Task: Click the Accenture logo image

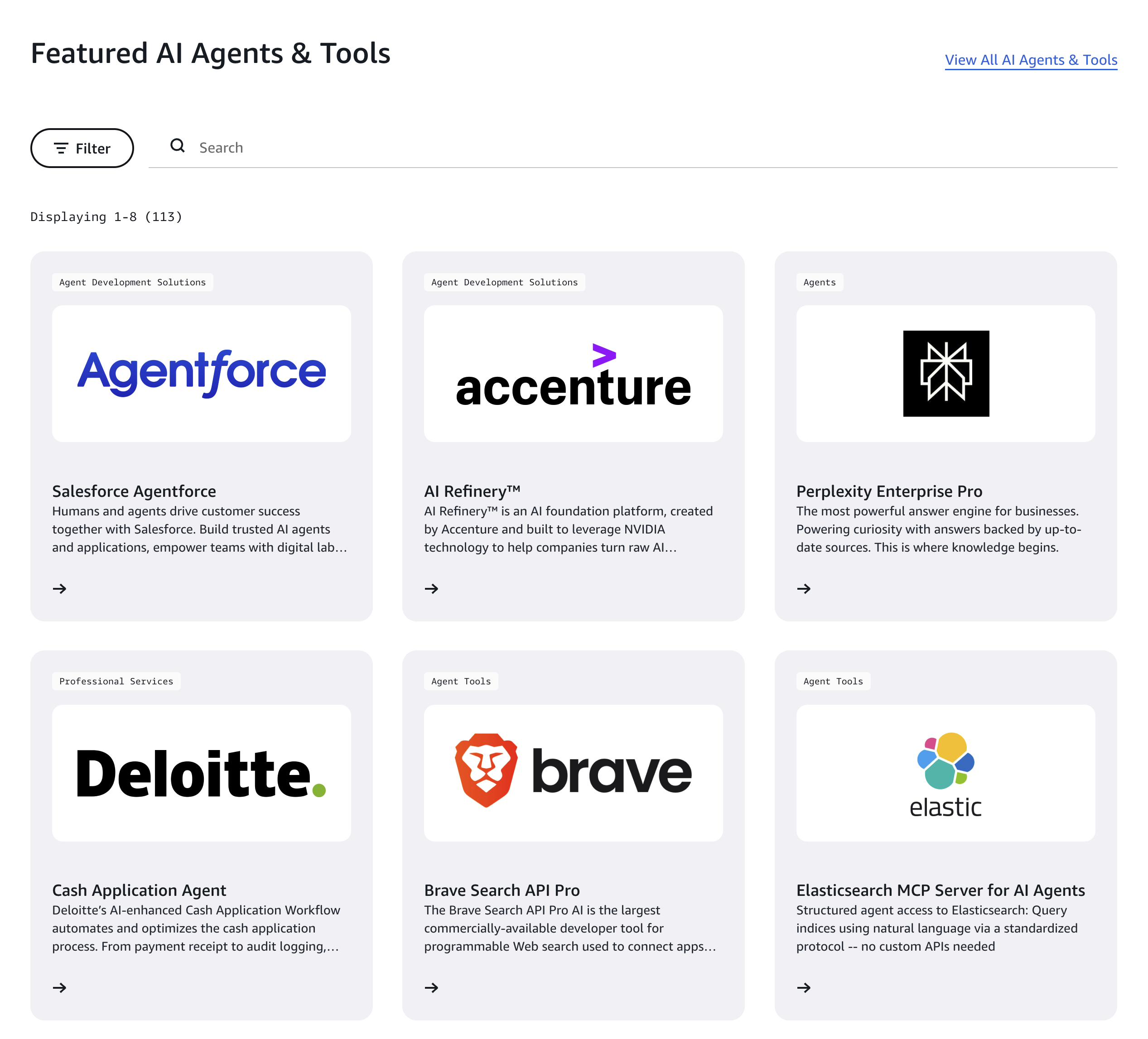Action: click(574, 374)
